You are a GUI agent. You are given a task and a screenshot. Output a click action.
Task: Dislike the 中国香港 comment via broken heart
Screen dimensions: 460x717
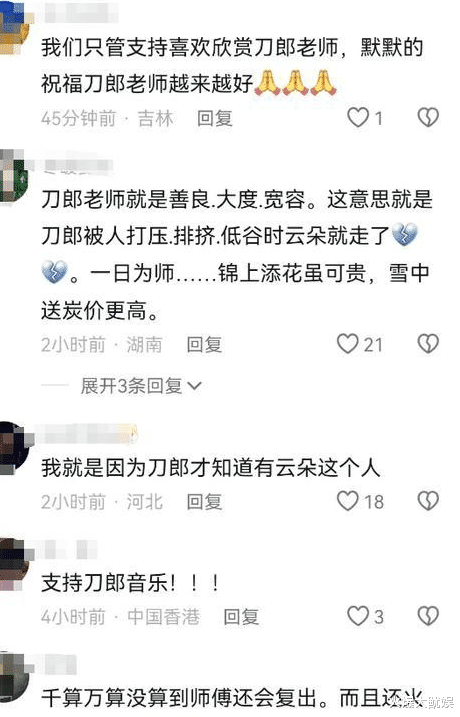(428, 615)
